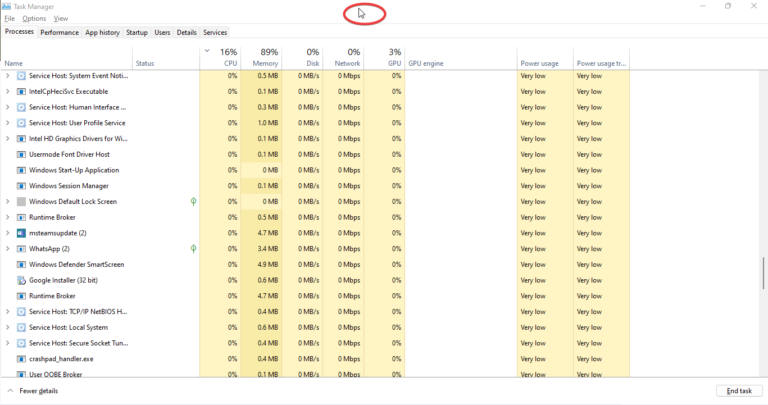Expand the WhatsApp (2) process group
The width and height of the screenshot is (768, 405).
pos(8,249)
